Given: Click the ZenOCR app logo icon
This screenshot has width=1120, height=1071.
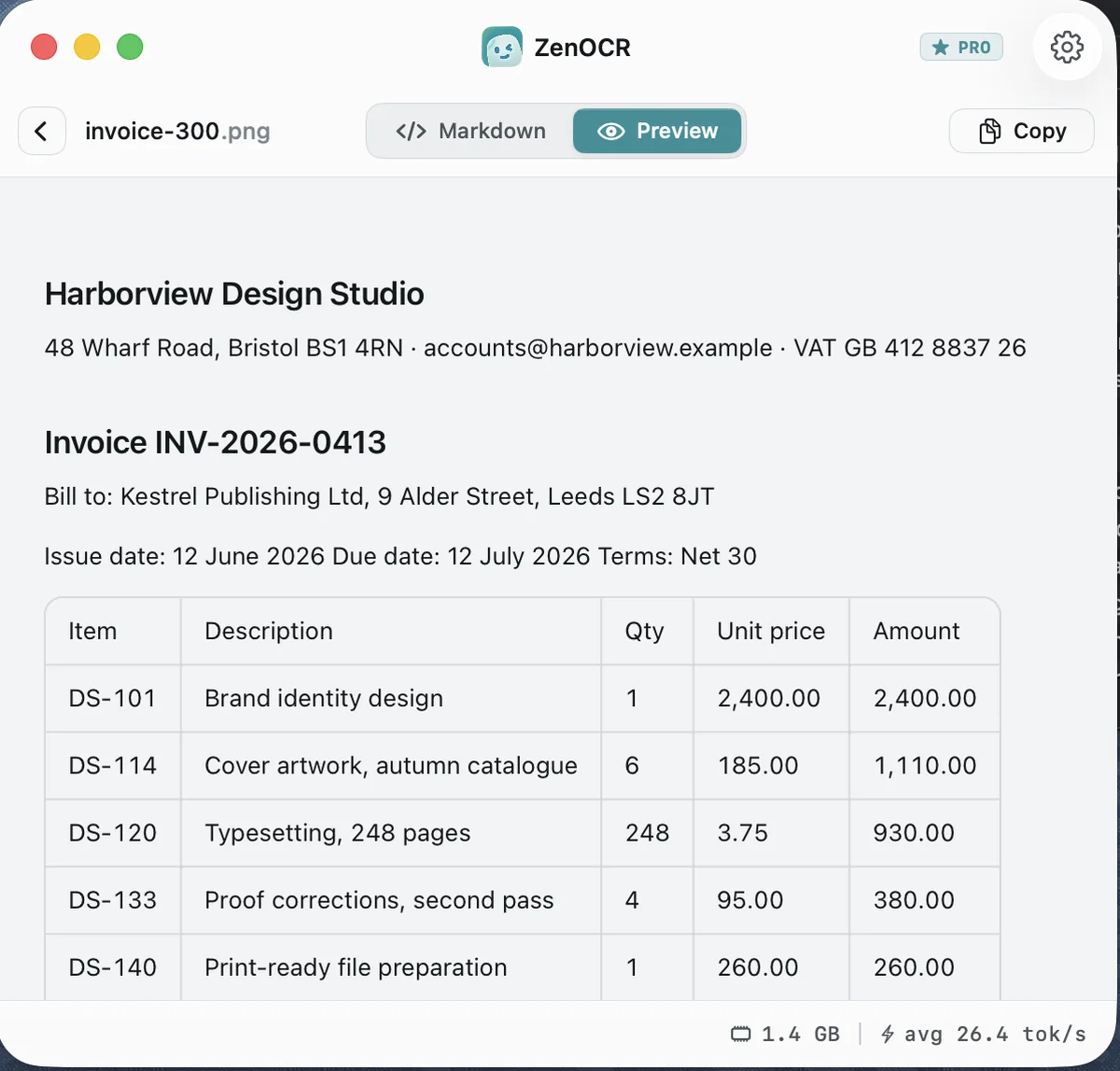Looking at the screenshot, I should pyautogui.click(x=502, y=47).
